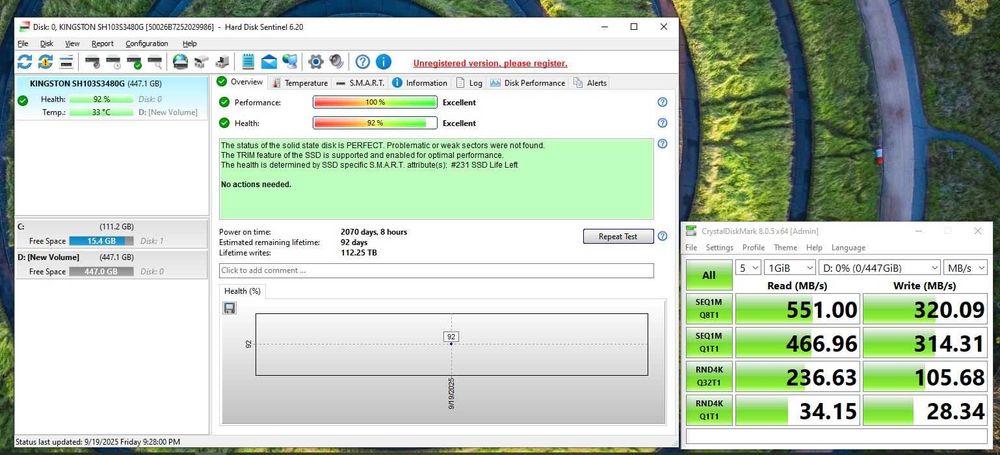Click the blue refresh arrows toolbar icon
Image resolution: width=1000 pixels, height=455 pixels.
point(24,62)
